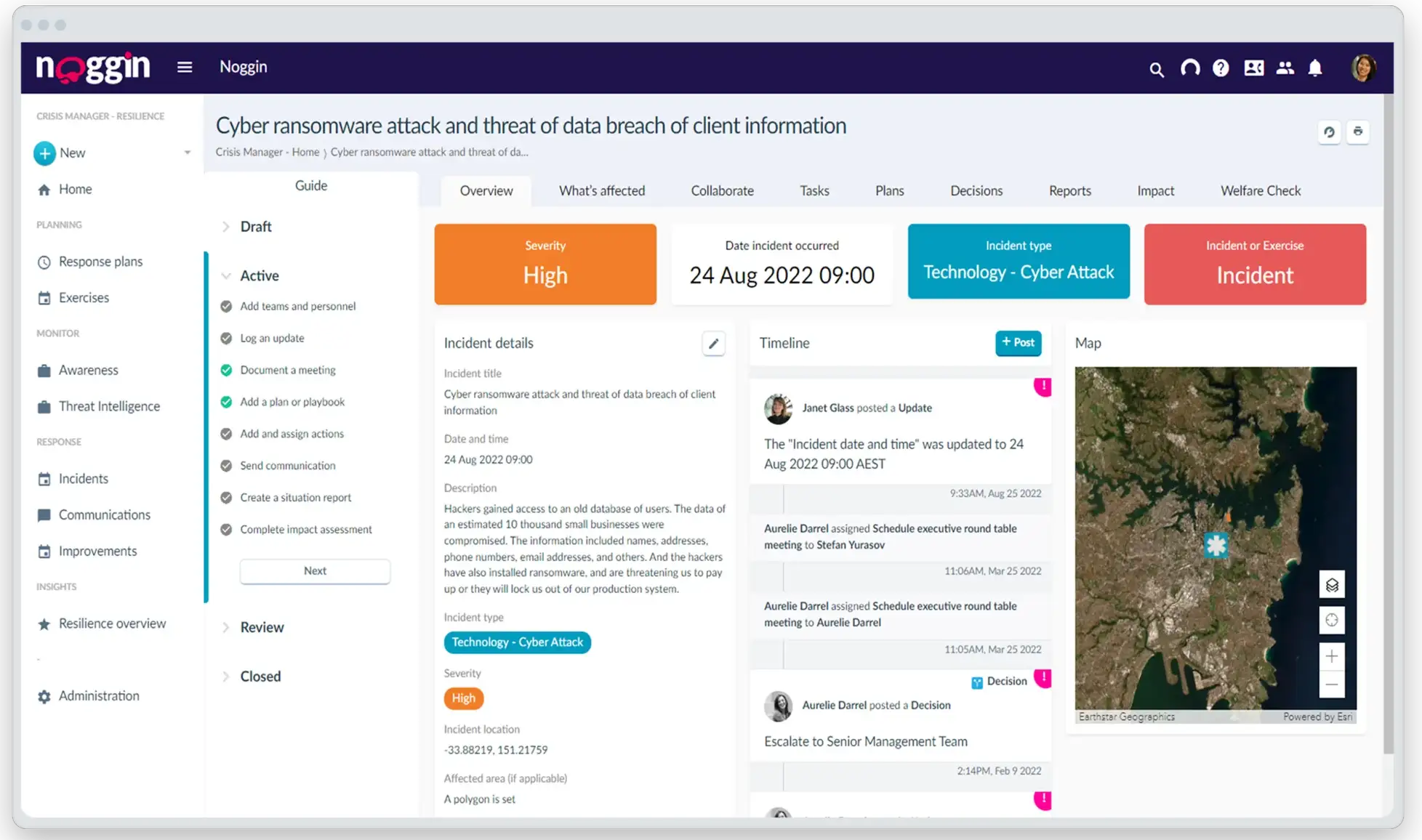Switch to the Reports tab
1422x840 pixels.
[x=1069, y=191]
